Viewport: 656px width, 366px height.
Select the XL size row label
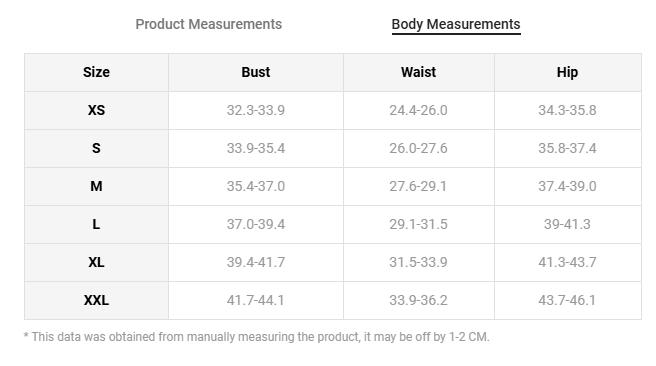pos(96,262)
